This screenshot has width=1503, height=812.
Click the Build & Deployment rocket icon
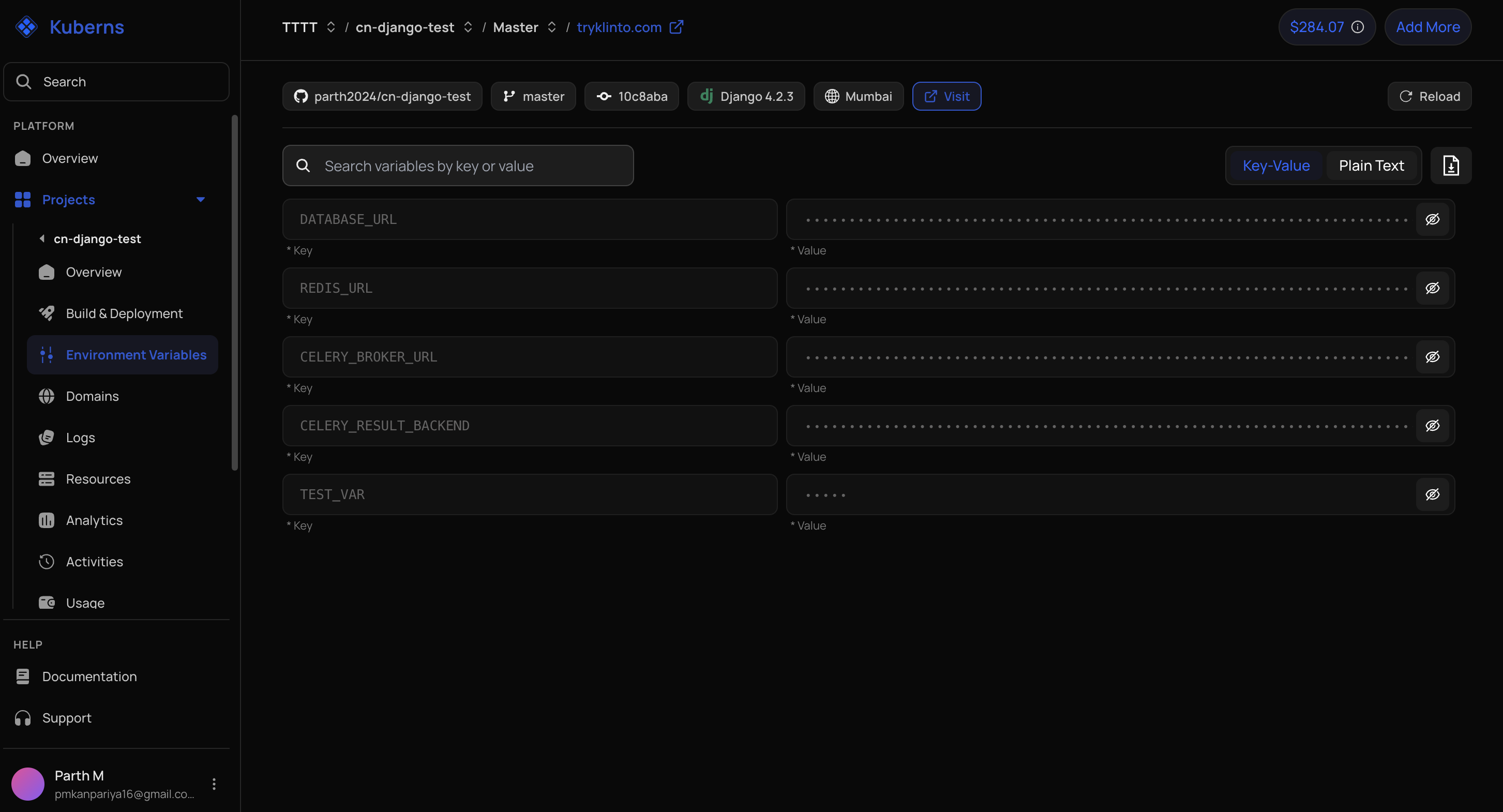47,313
